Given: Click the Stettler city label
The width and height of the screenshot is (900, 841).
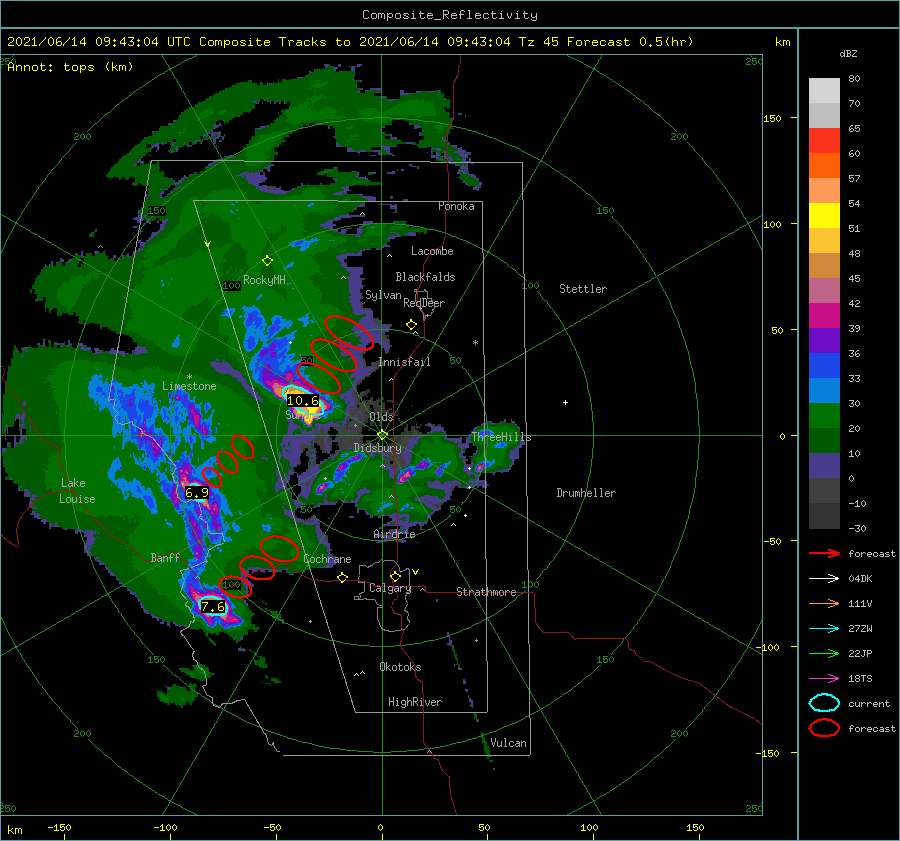Looking at the screenshot, I should (583, 289).
